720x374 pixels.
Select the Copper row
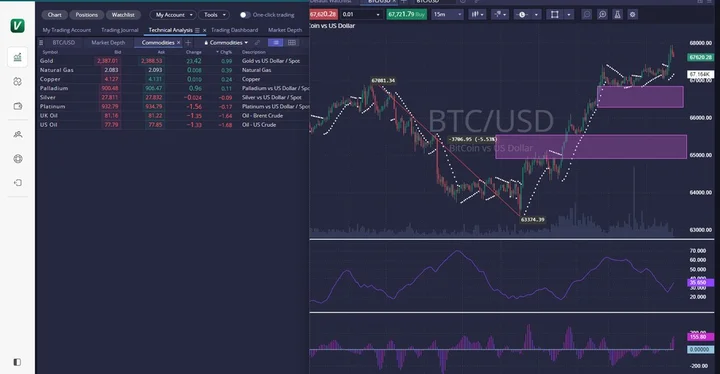(x=173, y=79)
